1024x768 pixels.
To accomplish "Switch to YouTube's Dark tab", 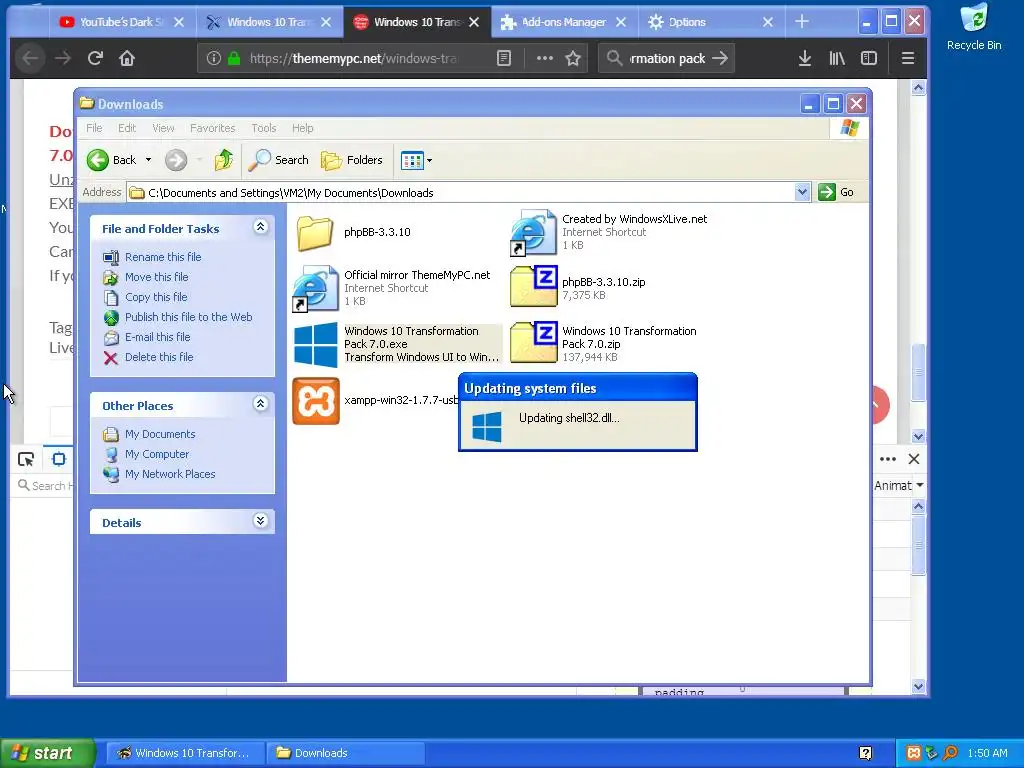I will [121, 22].
